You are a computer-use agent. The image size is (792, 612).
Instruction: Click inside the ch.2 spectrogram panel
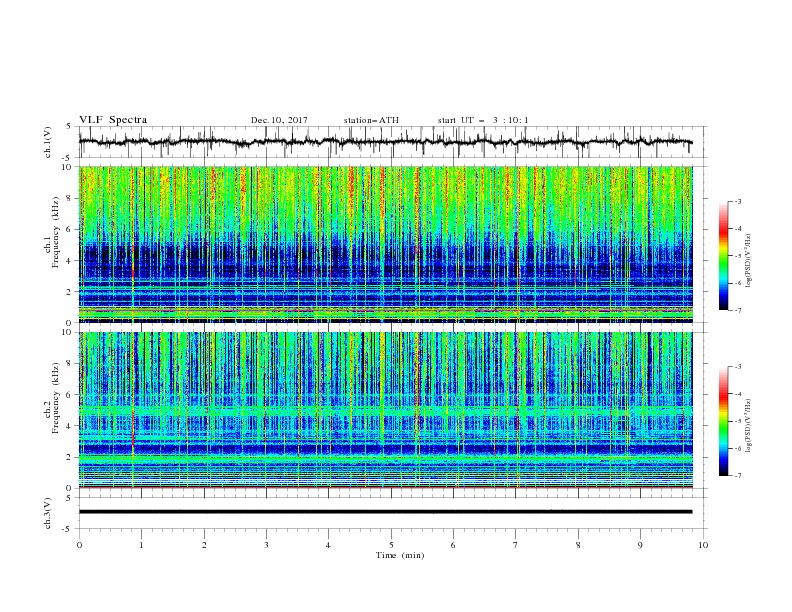[385, 410]
